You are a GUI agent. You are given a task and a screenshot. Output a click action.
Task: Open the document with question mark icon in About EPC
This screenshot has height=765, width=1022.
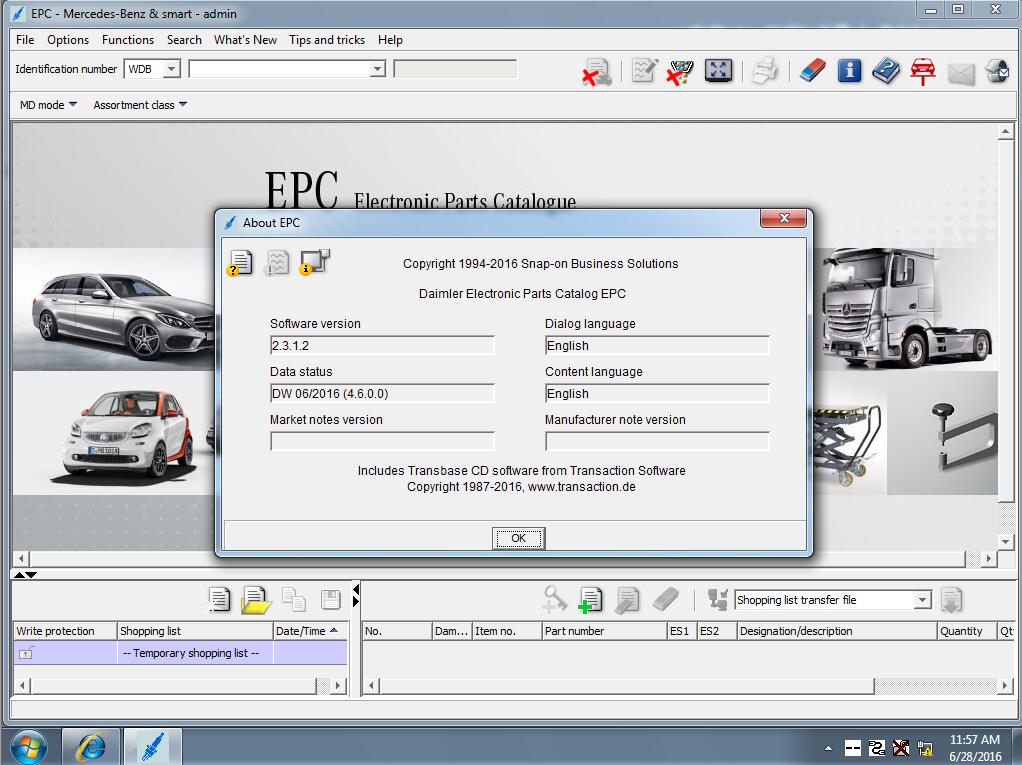240,263
